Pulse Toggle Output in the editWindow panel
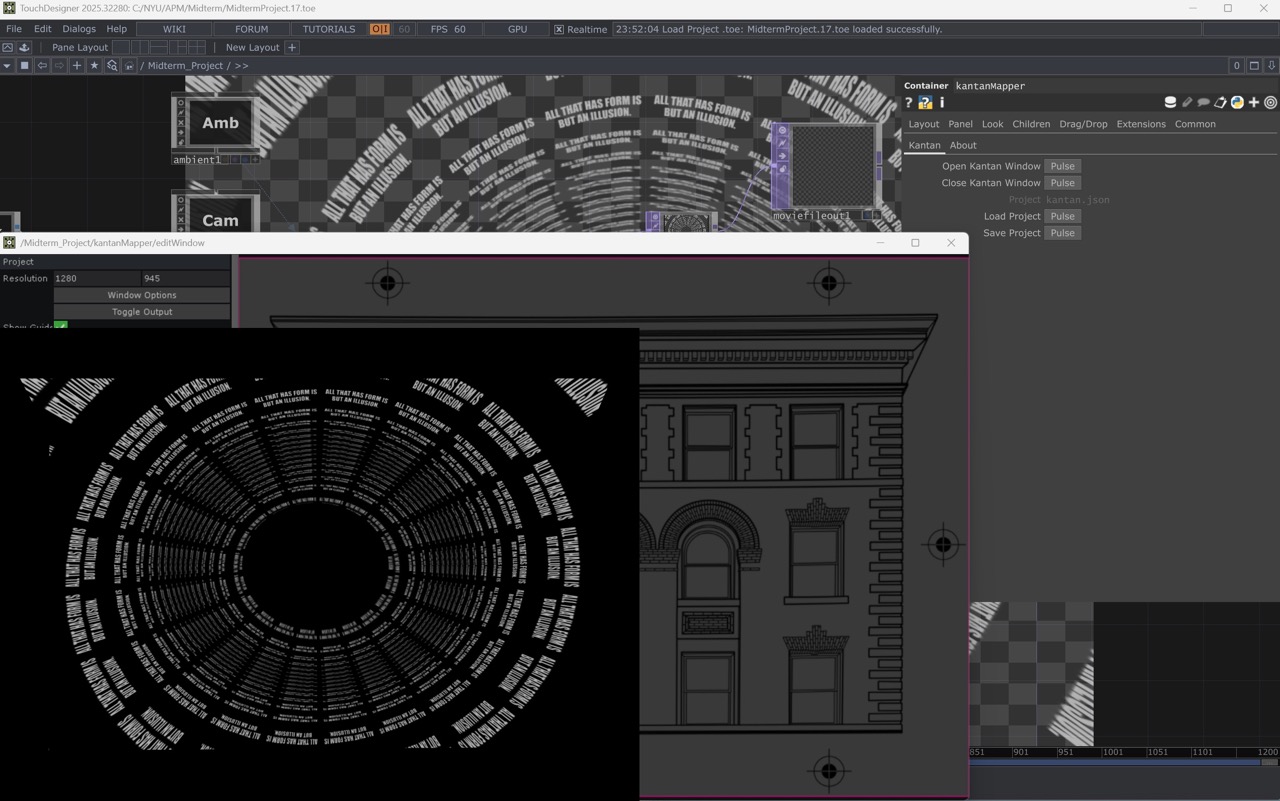 click(140, 311)
